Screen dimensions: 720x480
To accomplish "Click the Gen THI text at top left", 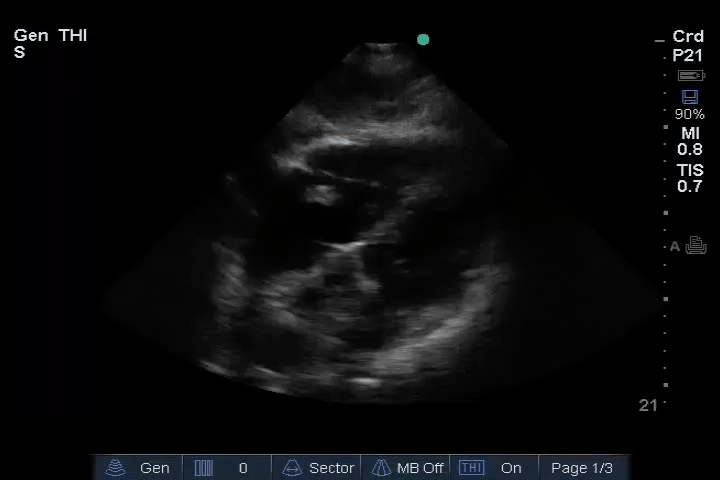I will [x=51, y=36].
